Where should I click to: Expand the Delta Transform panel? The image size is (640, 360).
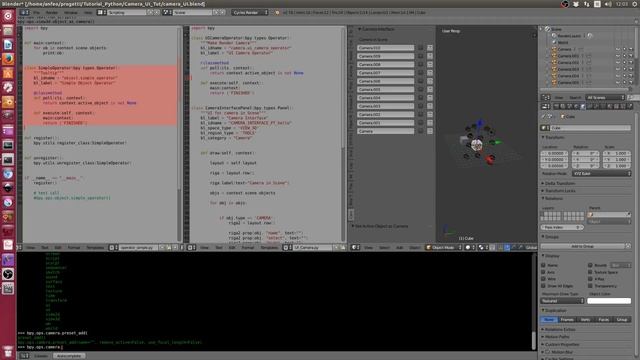(559, 183)
